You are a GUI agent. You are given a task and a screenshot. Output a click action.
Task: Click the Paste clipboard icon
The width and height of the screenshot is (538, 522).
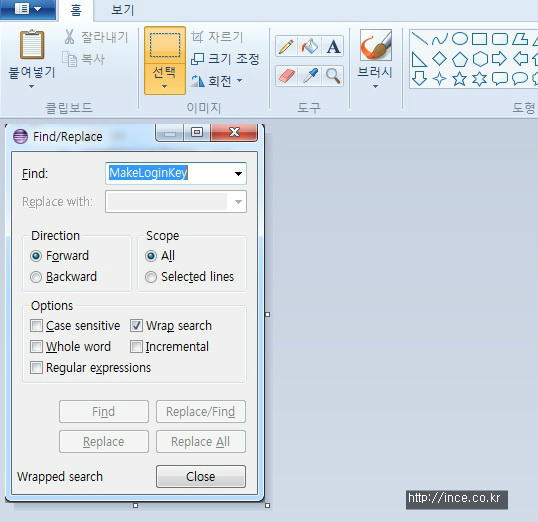click(x=32, y=45)
